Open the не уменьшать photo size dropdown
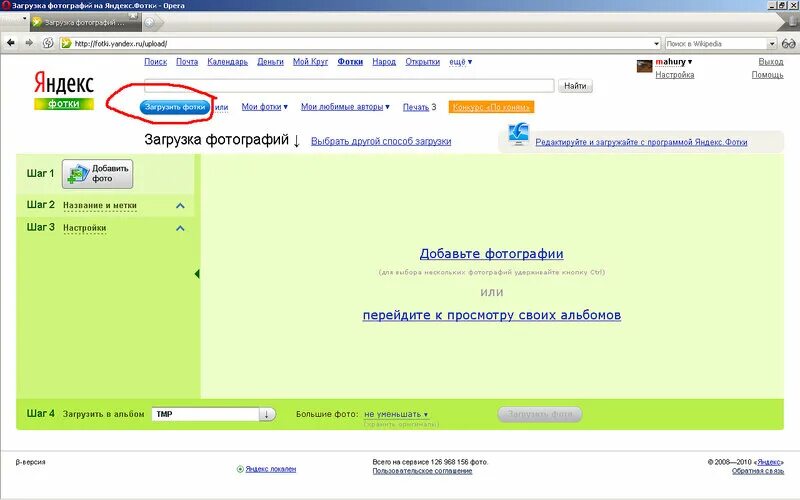 (396, 414)
